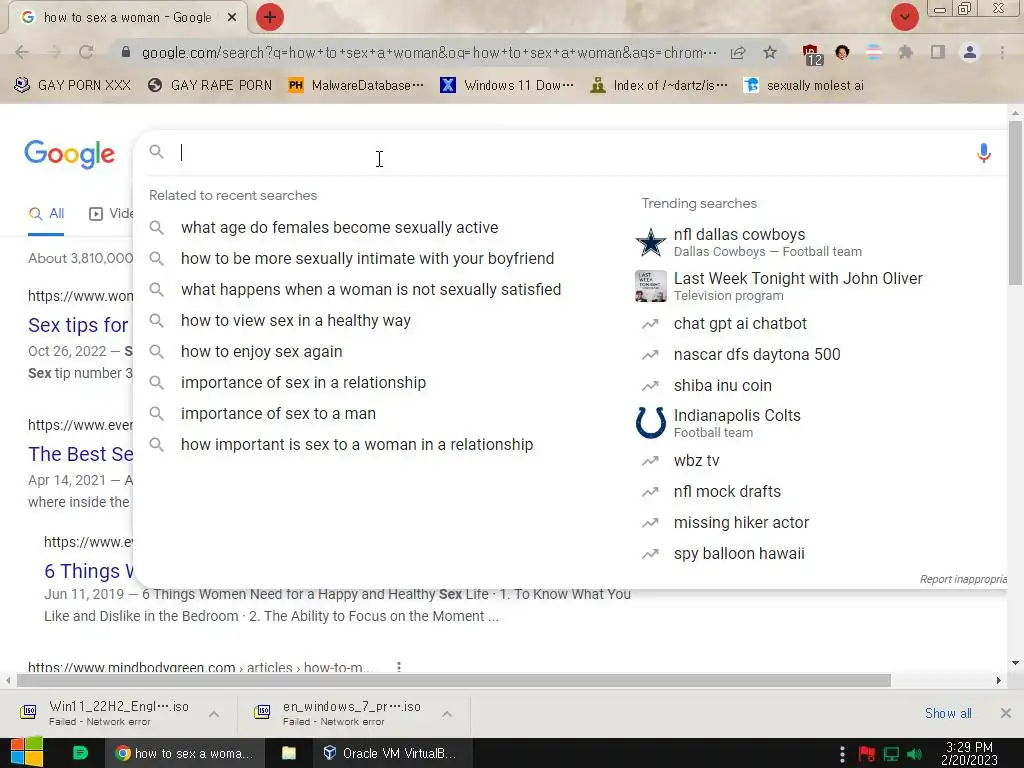The height and width of the screenshot is (768, 1024).
Task: Open the tab search dropdown with the red chevron
Action: 904,17
